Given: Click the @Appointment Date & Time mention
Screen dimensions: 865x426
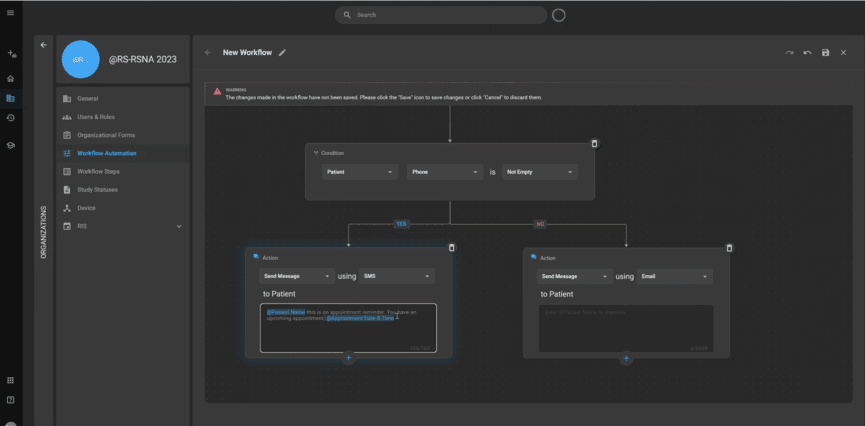Looking at the screenshot, I should coord(360,318).
